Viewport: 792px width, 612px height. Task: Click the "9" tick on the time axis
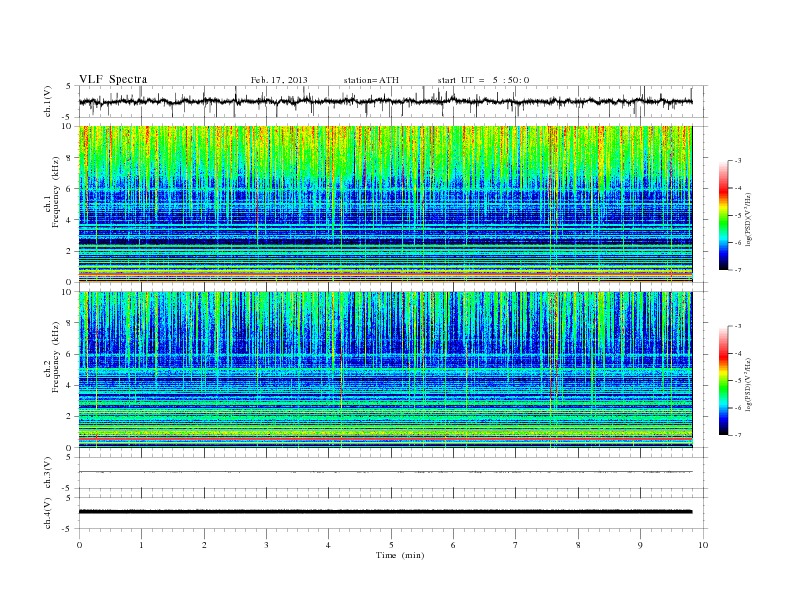click(x=640, y=545)
